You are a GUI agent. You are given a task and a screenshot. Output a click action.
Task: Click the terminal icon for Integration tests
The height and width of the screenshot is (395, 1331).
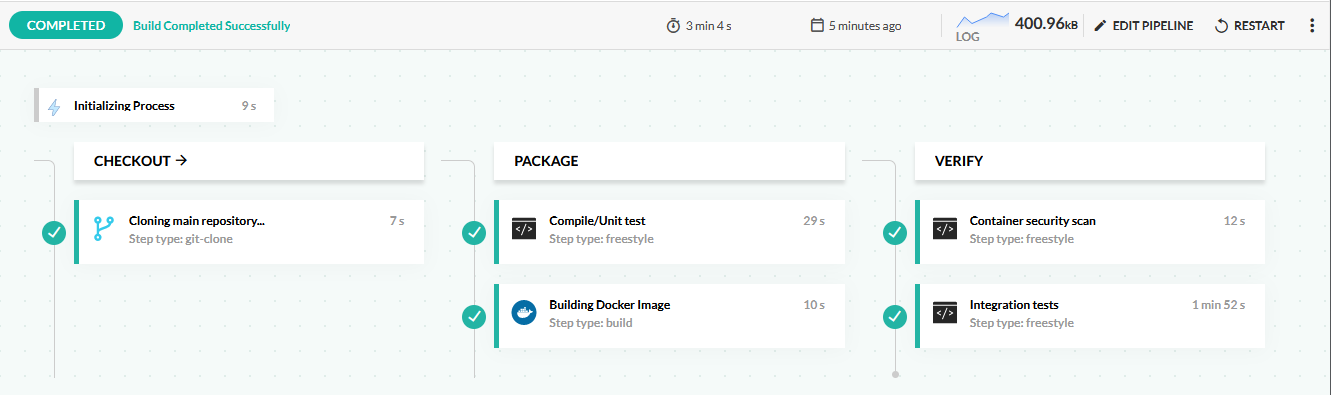(945, 313)
